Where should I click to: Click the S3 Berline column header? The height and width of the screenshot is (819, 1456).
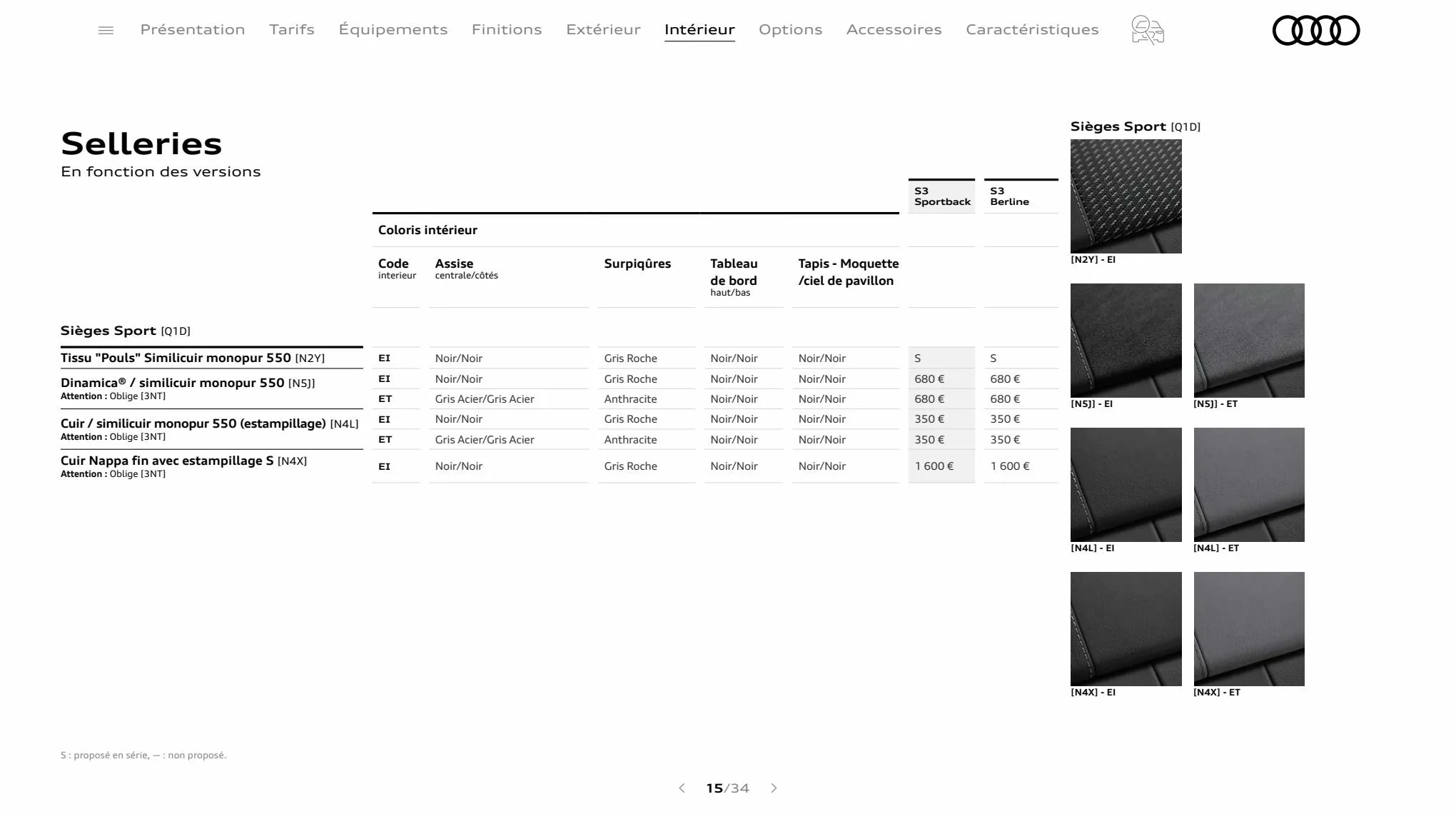tap(1021, 196)
